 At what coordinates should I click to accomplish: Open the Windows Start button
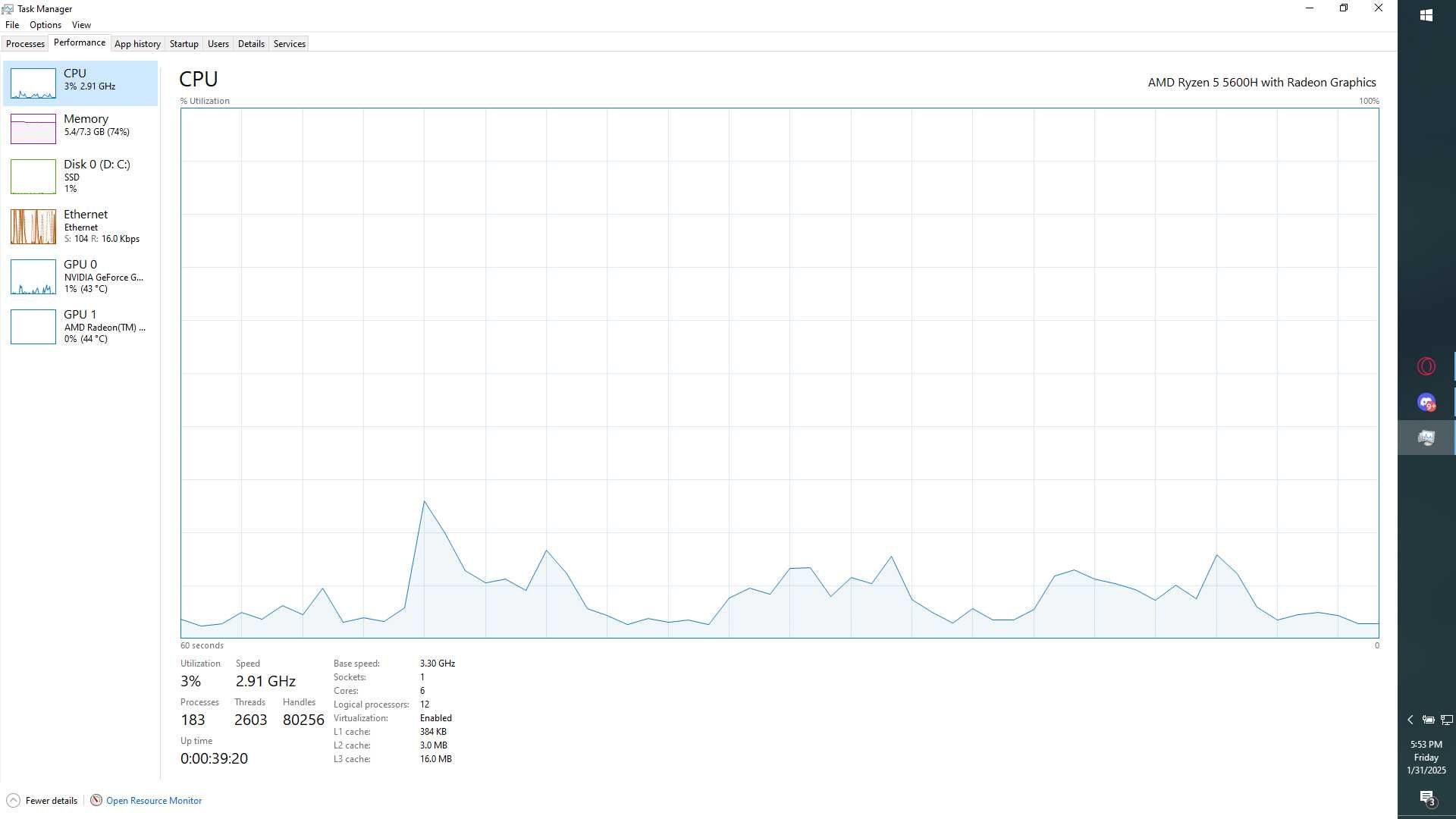[x=1426, y=15]
